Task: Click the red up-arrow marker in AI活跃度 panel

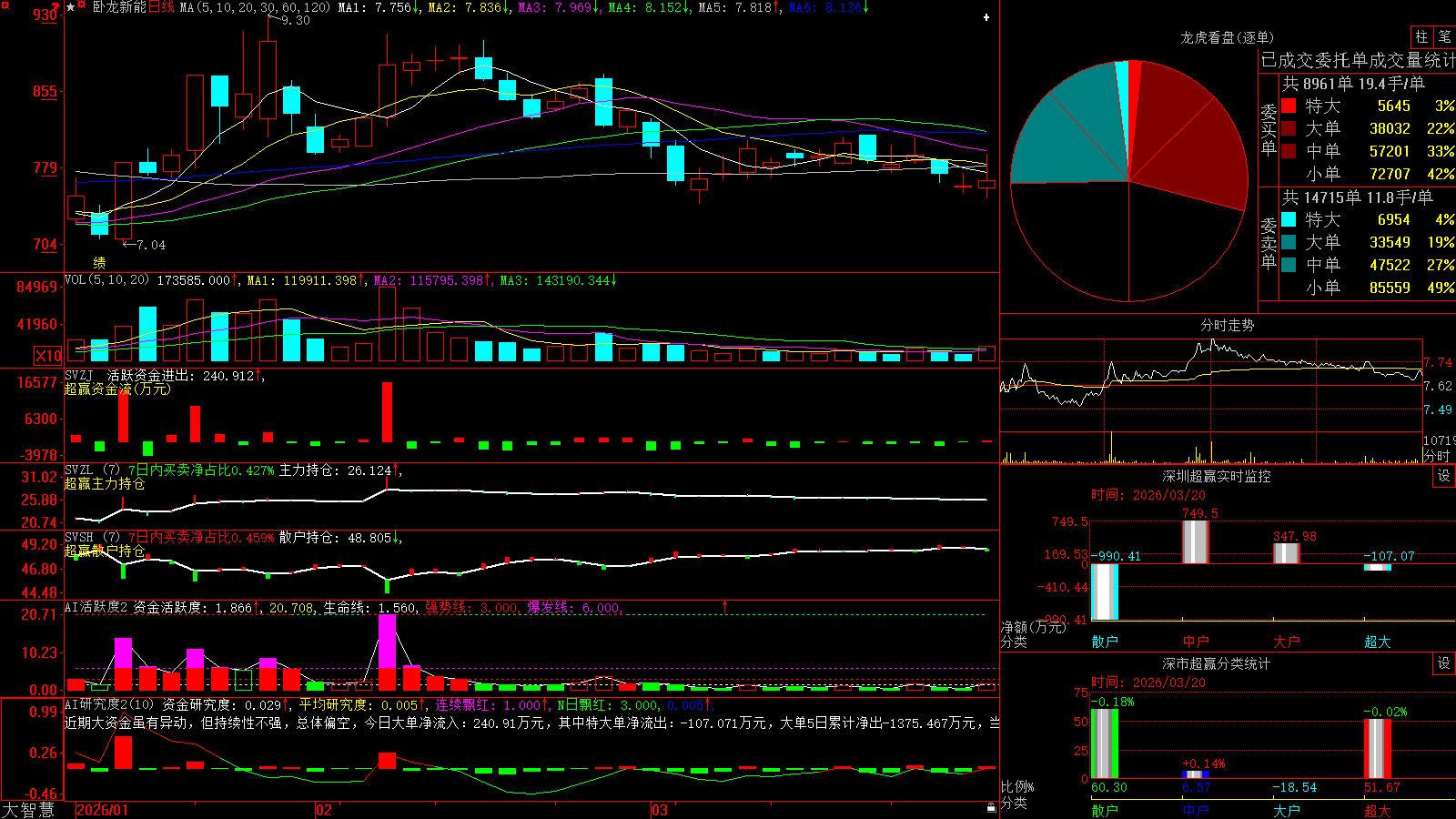Action: pyautogui.click(x=725, y=606)
